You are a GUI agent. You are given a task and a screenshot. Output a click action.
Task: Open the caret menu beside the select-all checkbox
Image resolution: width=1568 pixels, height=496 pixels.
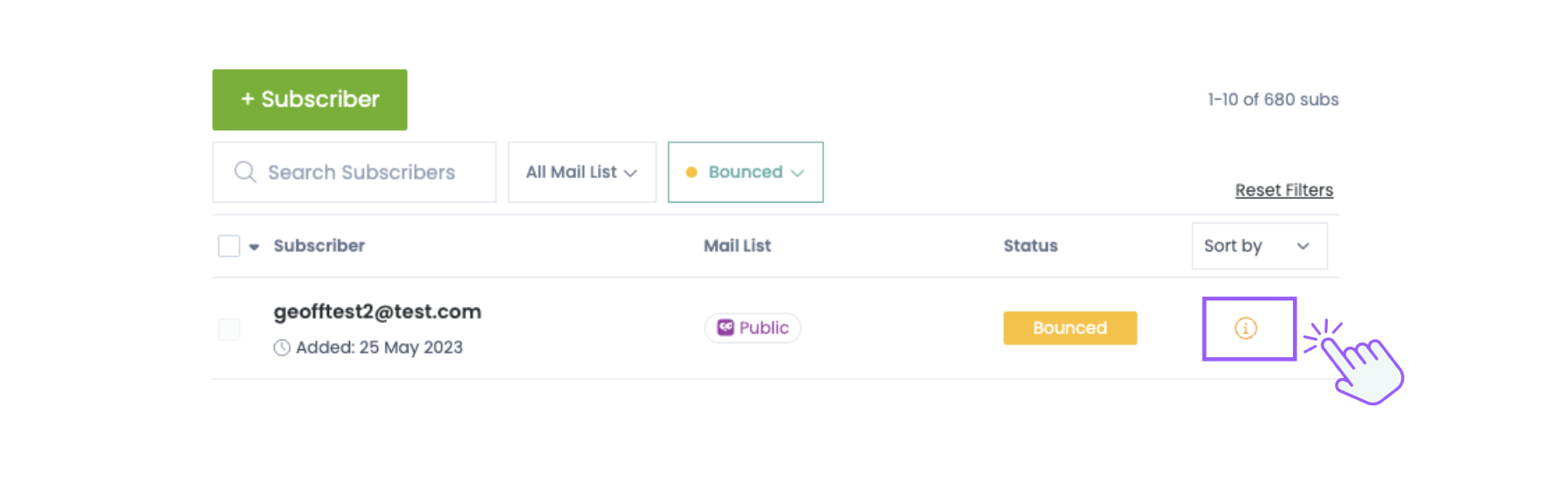pyautogui.click(x=254, y=247)
